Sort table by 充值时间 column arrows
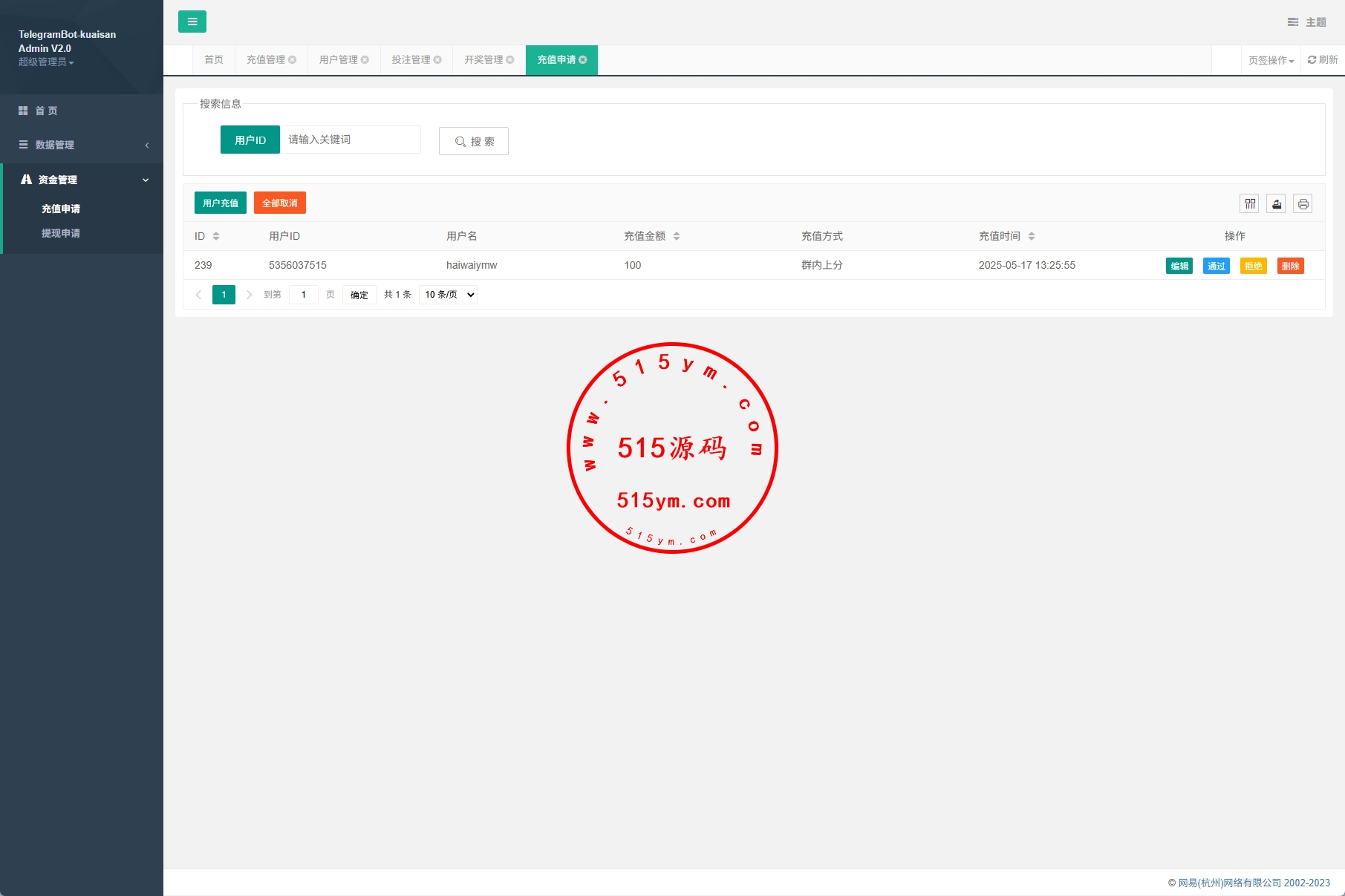The image size is (1345, 896). coord(1032,236)
